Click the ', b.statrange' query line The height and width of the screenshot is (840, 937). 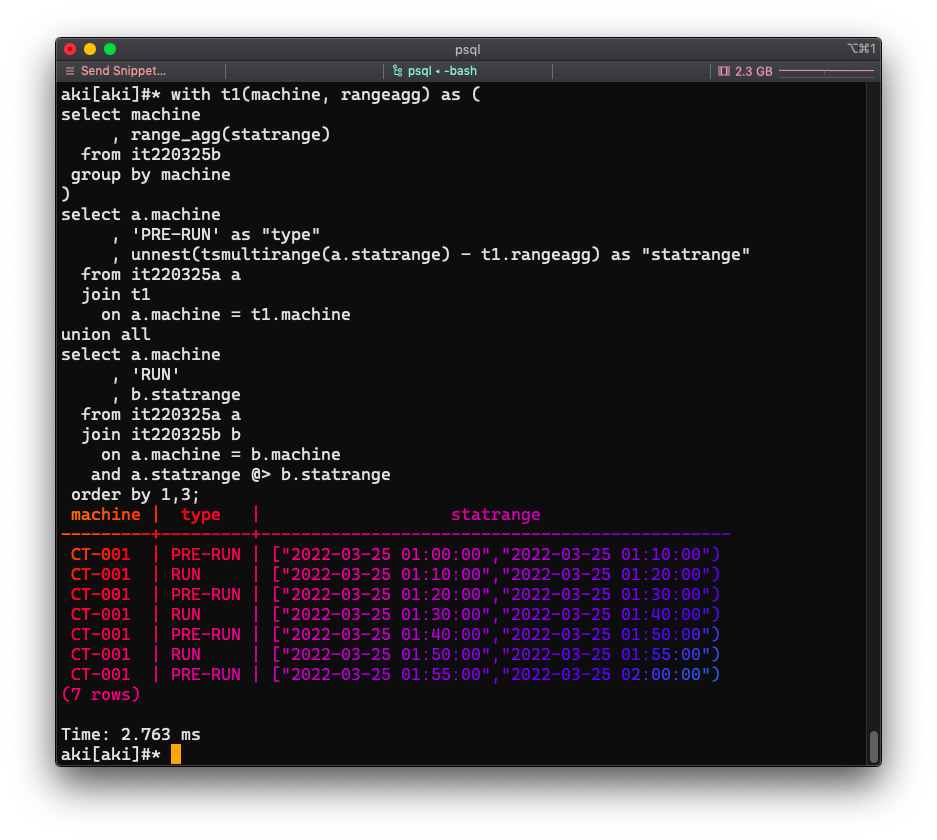[176, 395]
